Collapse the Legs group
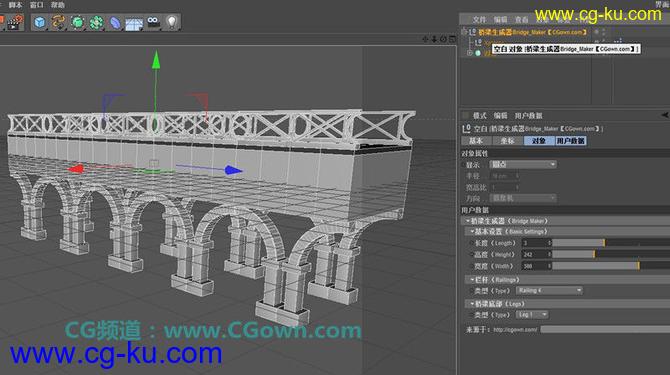The image size is (670, 375). [x=472, y=304]
